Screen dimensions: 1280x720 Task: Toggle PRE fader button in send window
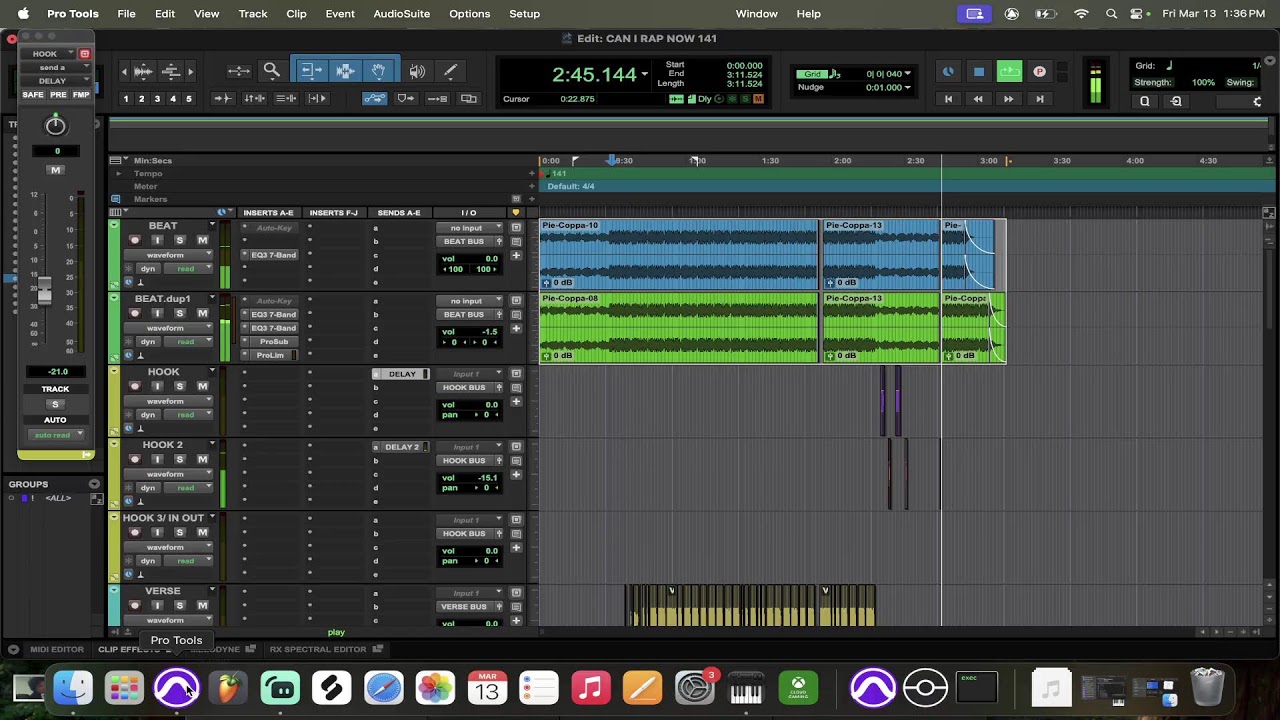tap(58, 94)
